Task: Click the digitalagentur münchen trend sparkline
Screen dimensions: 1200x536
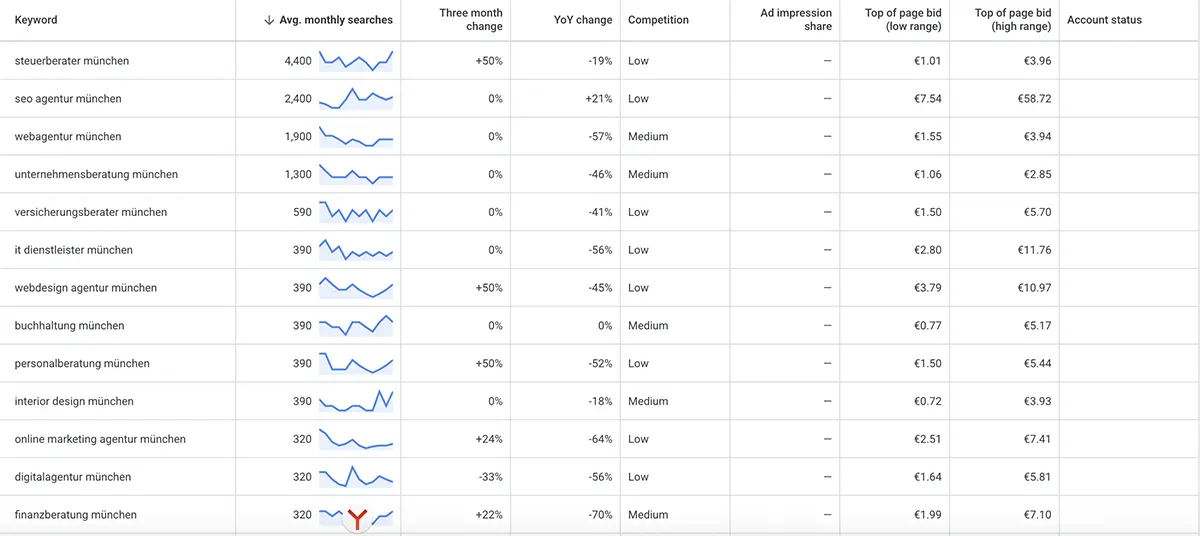Action: (356, 477)
